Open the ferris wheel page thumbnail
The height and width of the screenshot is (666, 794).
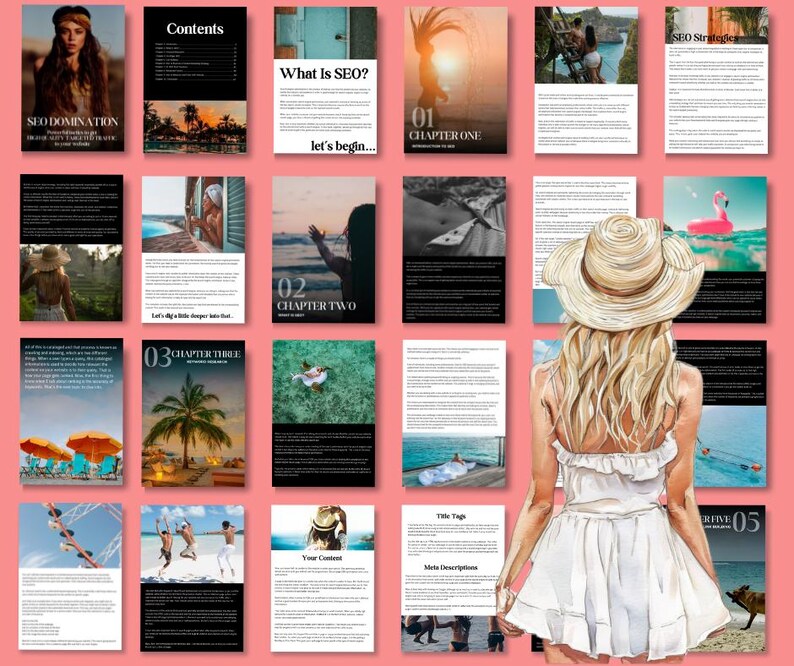tap(71, 576)
